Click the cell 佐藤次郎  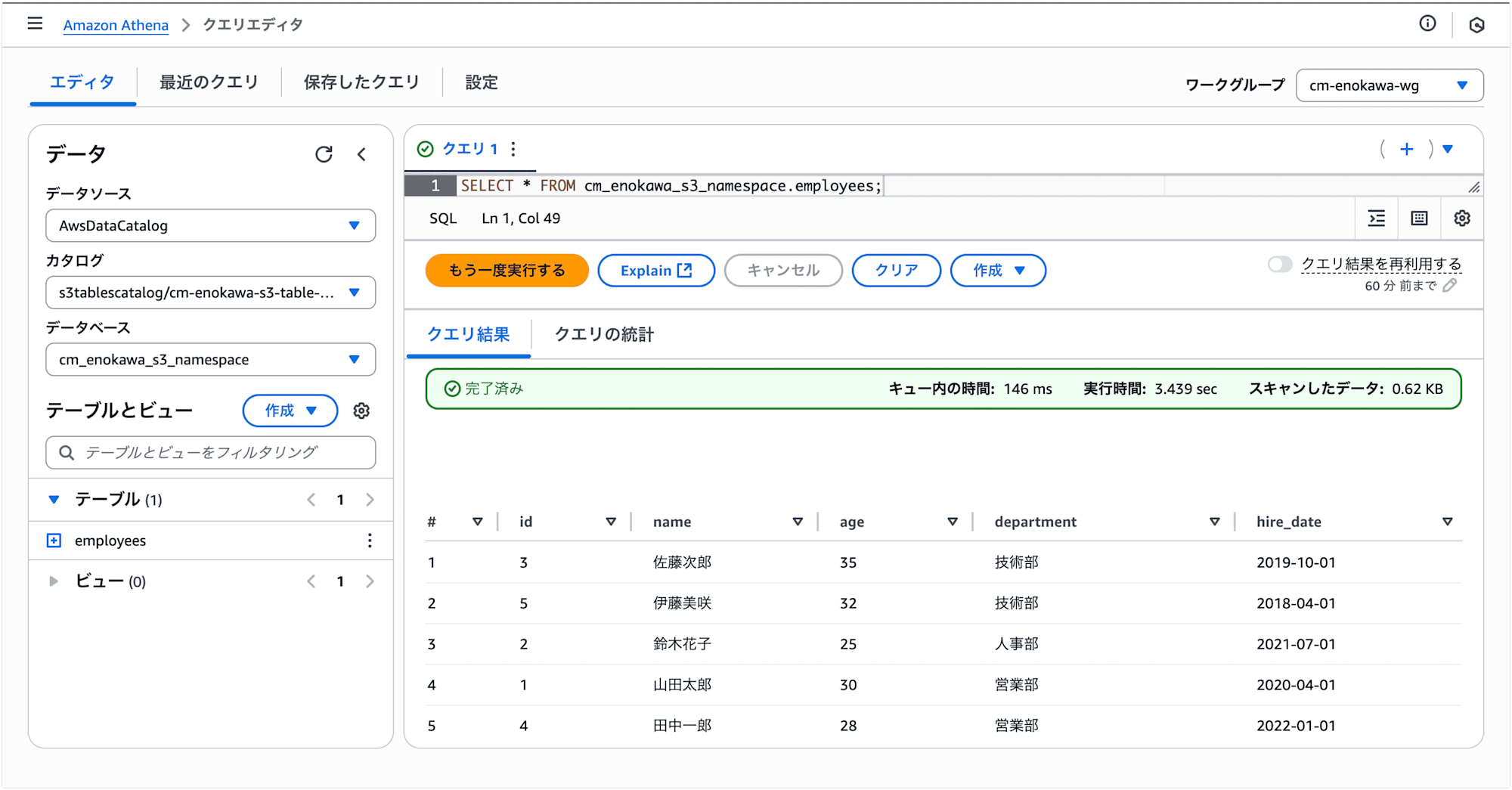682,562
